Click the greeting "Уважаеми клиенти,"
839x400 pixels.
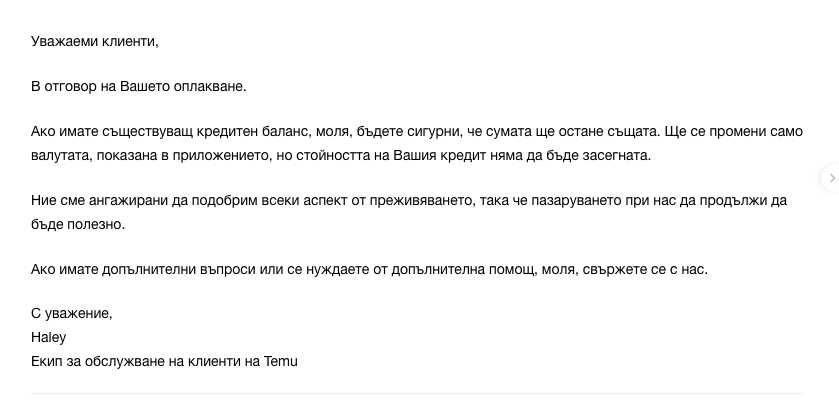pos(95,42)
